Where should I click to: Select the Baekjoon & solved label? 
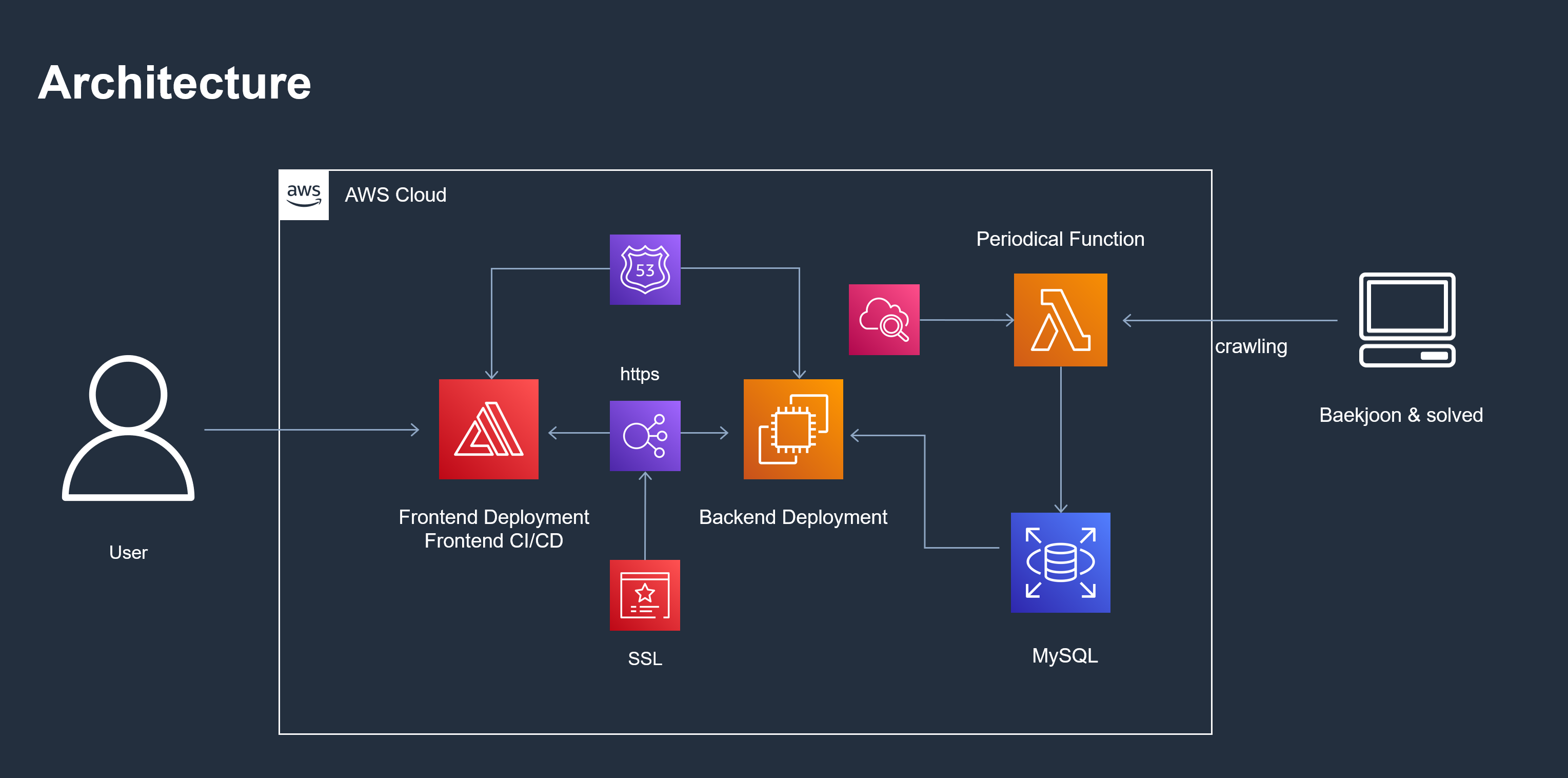(1401, 415)
